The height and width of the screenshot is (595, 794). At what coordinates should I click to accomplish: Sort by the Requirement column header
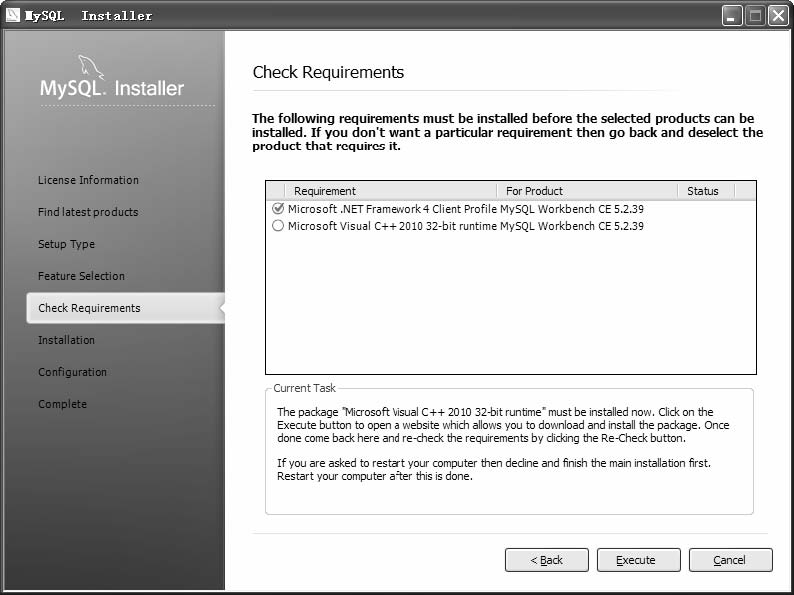[390, 191]
